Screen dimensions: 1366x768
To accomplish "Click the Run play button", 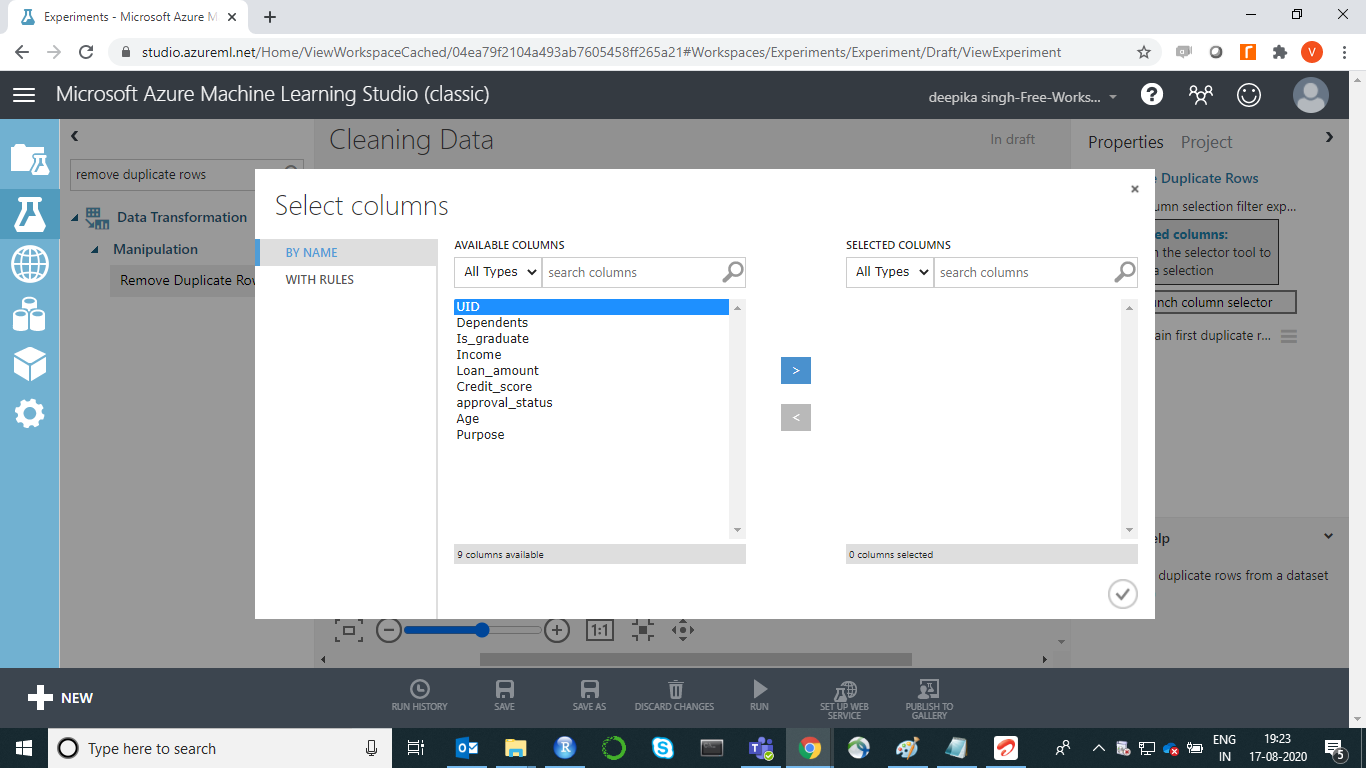I will pos(760,695).
